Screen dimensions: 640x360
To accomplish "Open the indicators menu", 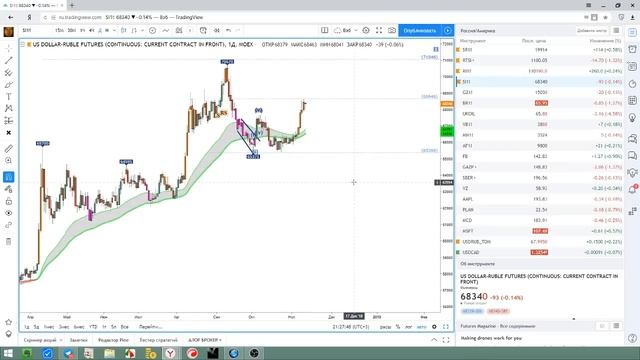I will 165,31.
